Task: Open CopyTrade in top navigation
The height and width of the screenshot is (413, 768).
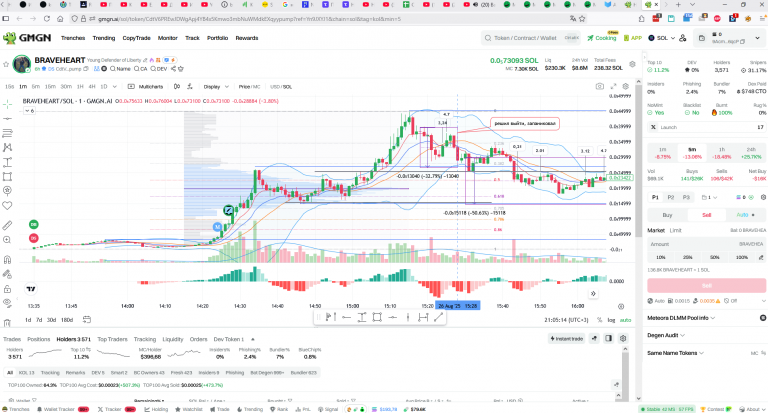Action: 136,38
